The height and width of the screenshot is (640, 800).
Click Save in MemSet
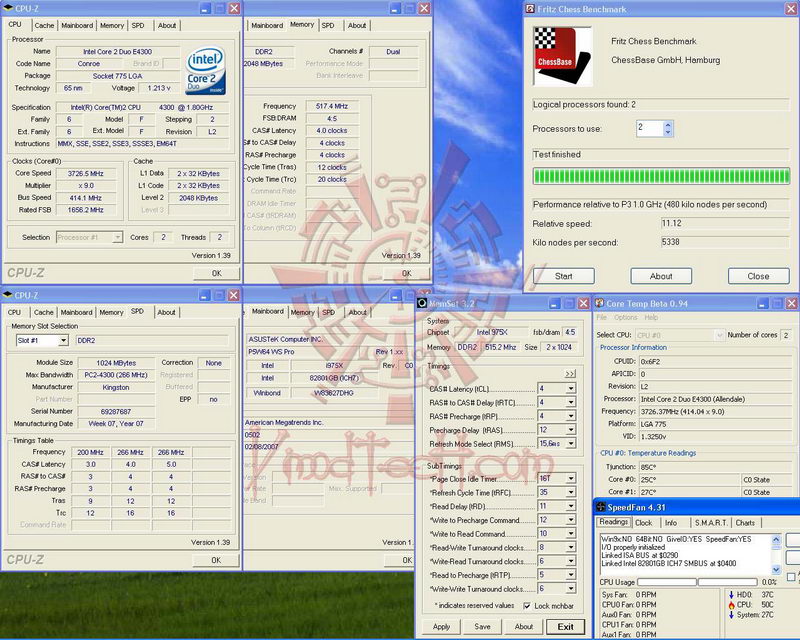pos(482,627)
